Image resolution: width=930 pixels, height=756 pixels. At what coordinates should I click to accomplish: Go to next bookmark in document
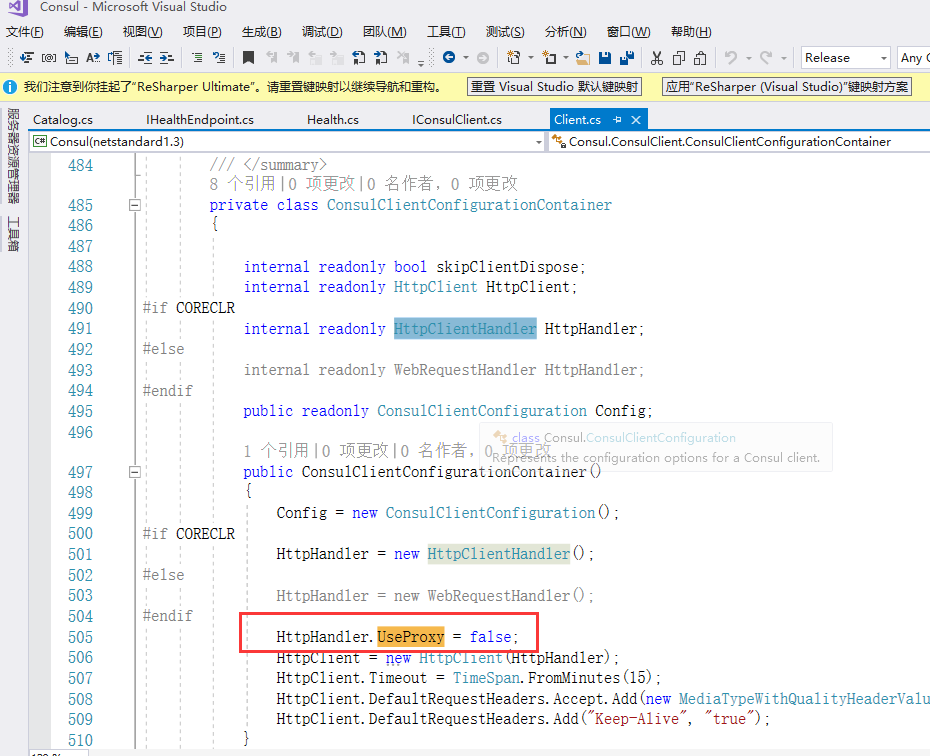point(381,58)
